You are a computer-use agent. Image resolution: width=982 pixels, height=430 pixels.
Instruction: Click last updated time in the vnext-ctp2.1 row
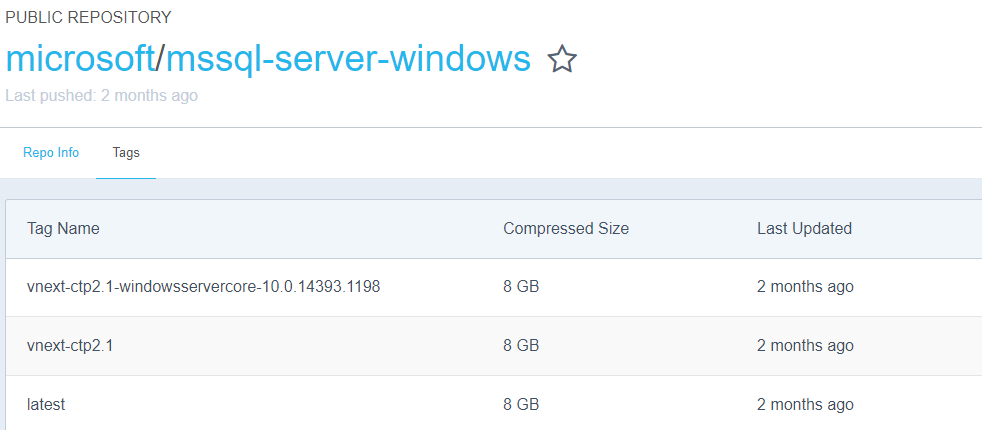[805, 346]
